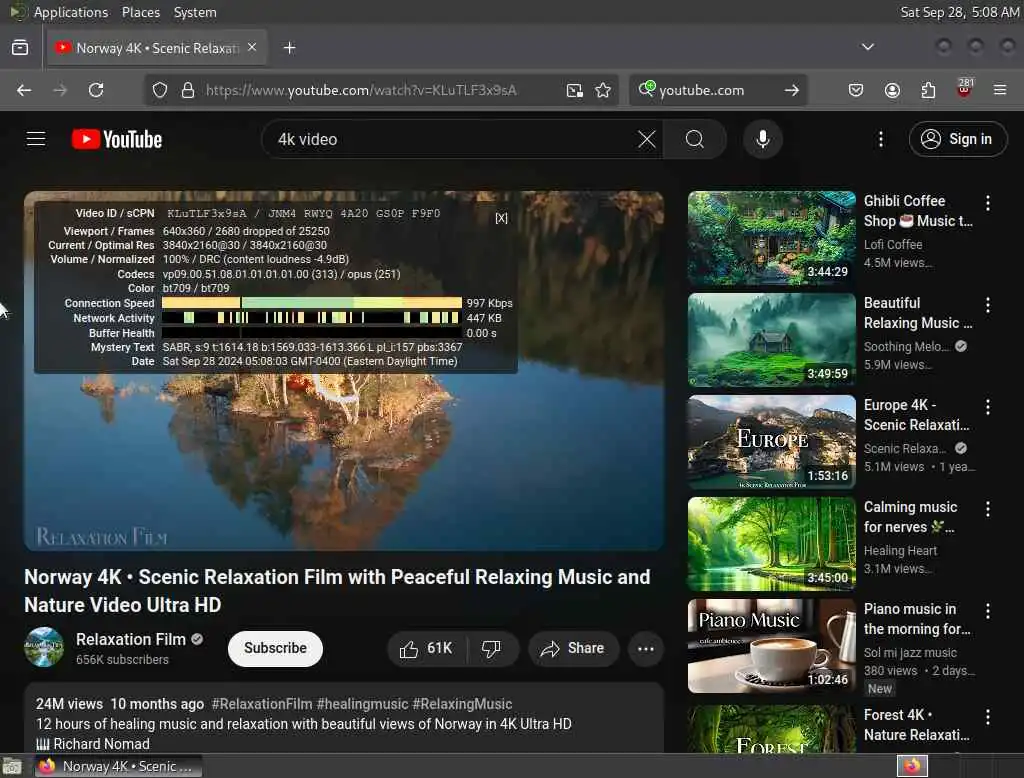This screenshot has height=778, width=1024.
Task: Switch to Norway 4K taskbar window
Action: (118, 766)
